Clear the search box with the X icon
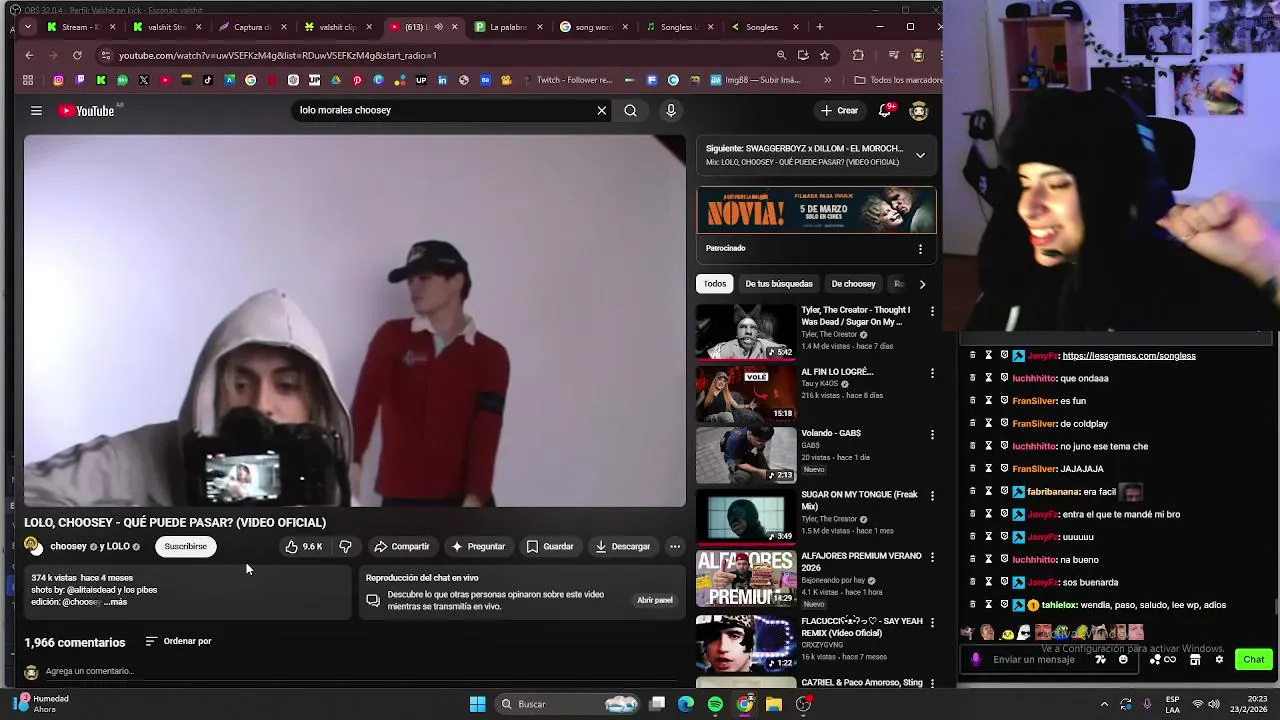1280x720 pixels. coord(601,110)
